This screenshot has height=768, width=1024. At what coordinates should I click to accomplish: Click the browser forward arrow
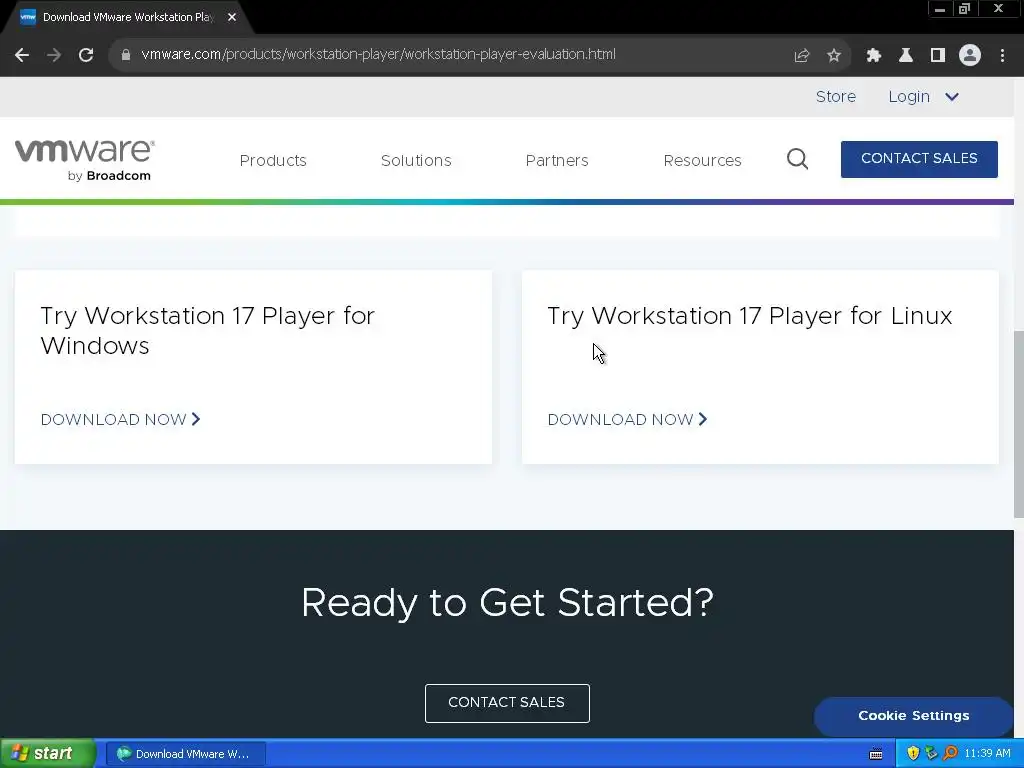(x=54, y=55)
